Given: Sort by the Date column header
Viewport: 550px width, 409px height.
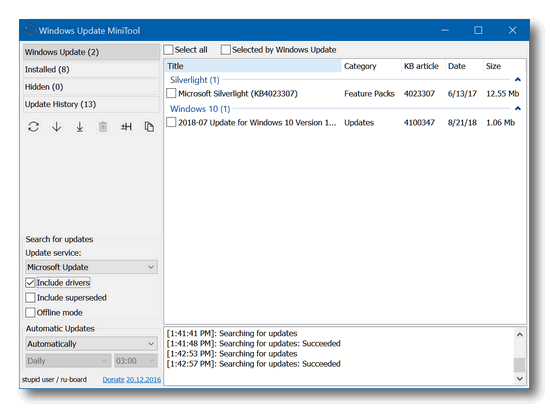Looking at the screenshot, I should [464, 66].
